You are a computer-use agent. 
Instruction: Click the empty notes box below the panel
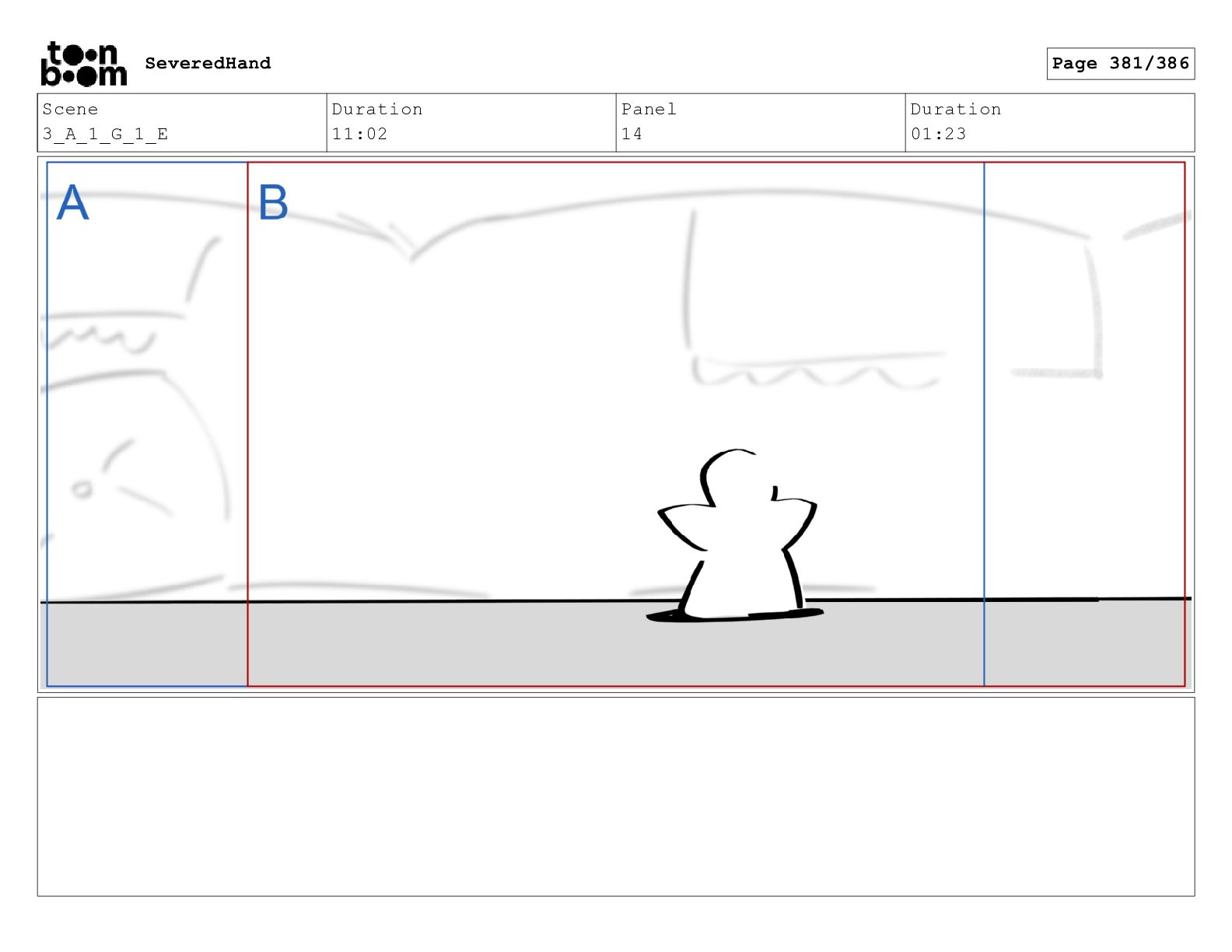coord(616,796)
